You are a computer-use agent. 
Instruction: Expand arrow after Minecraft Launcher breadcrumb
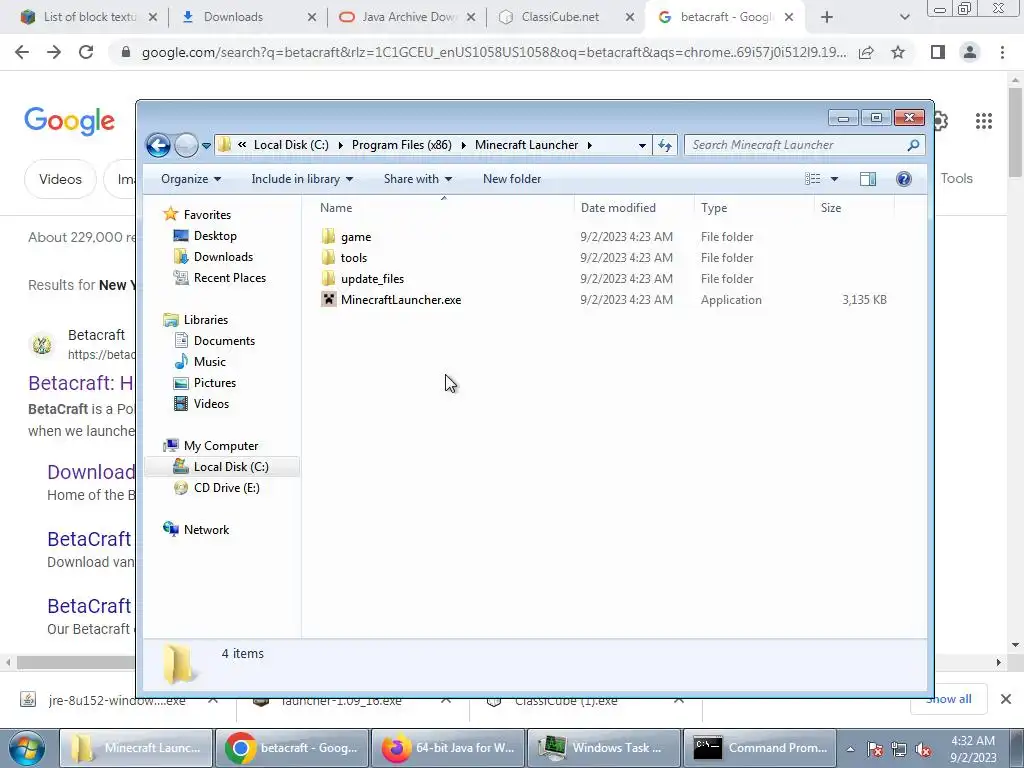(x=590, y=145)
